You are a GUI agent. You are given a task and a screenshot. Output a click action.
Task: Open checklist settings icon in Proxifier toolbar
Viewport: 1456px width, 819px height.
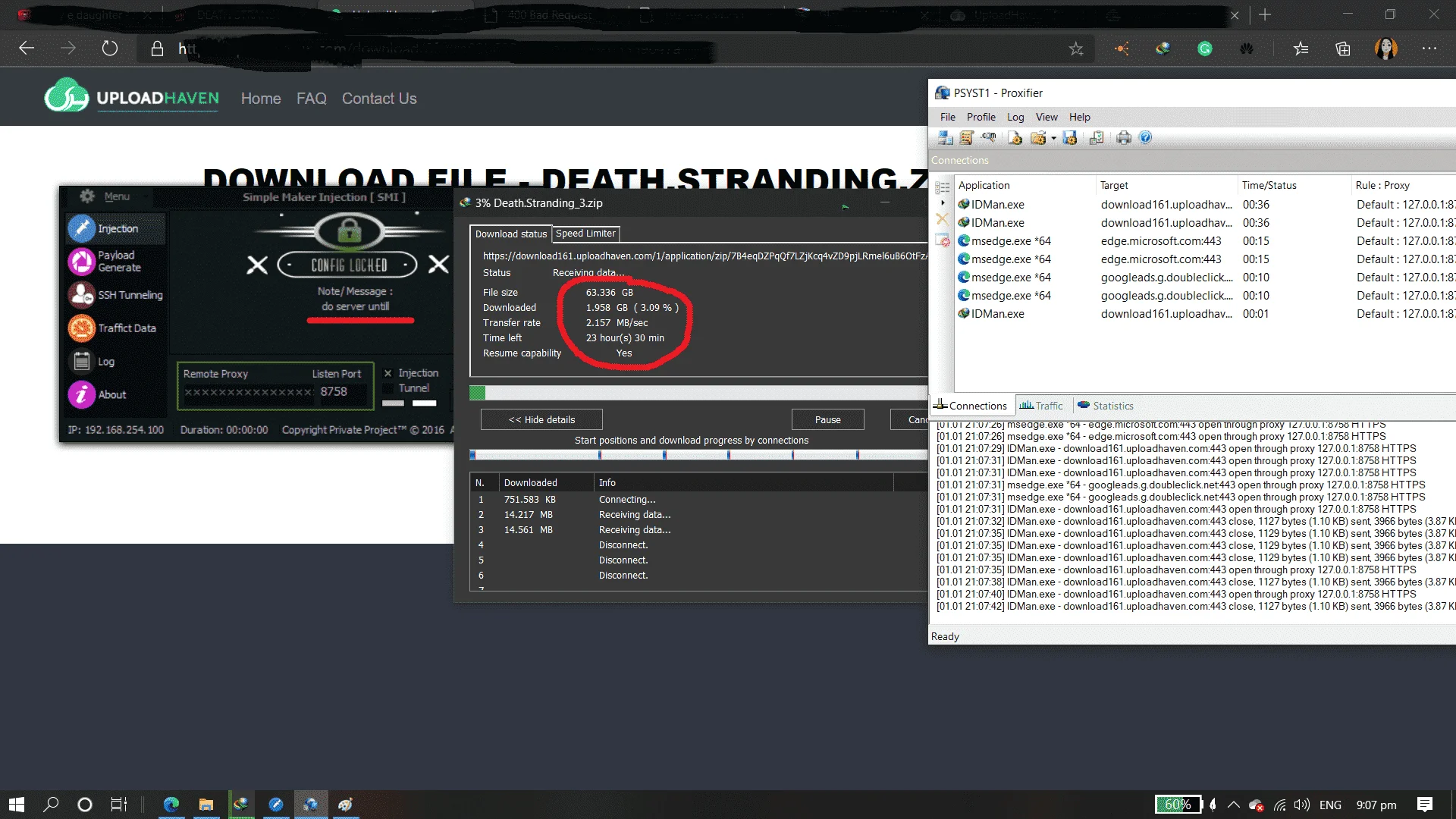point(1097,137)
